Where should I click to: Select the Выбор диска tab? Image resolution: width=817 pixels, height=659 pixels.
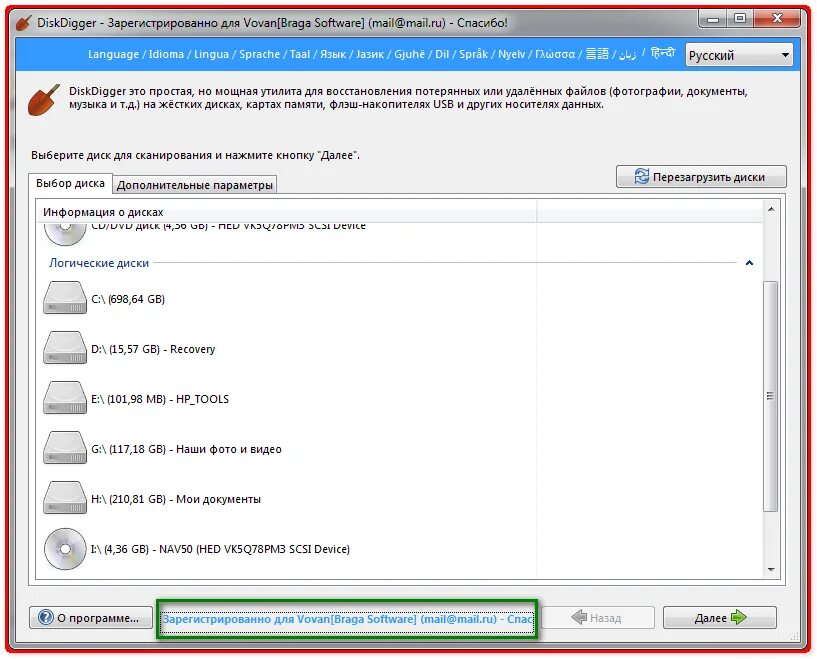[x=70, y=183]
